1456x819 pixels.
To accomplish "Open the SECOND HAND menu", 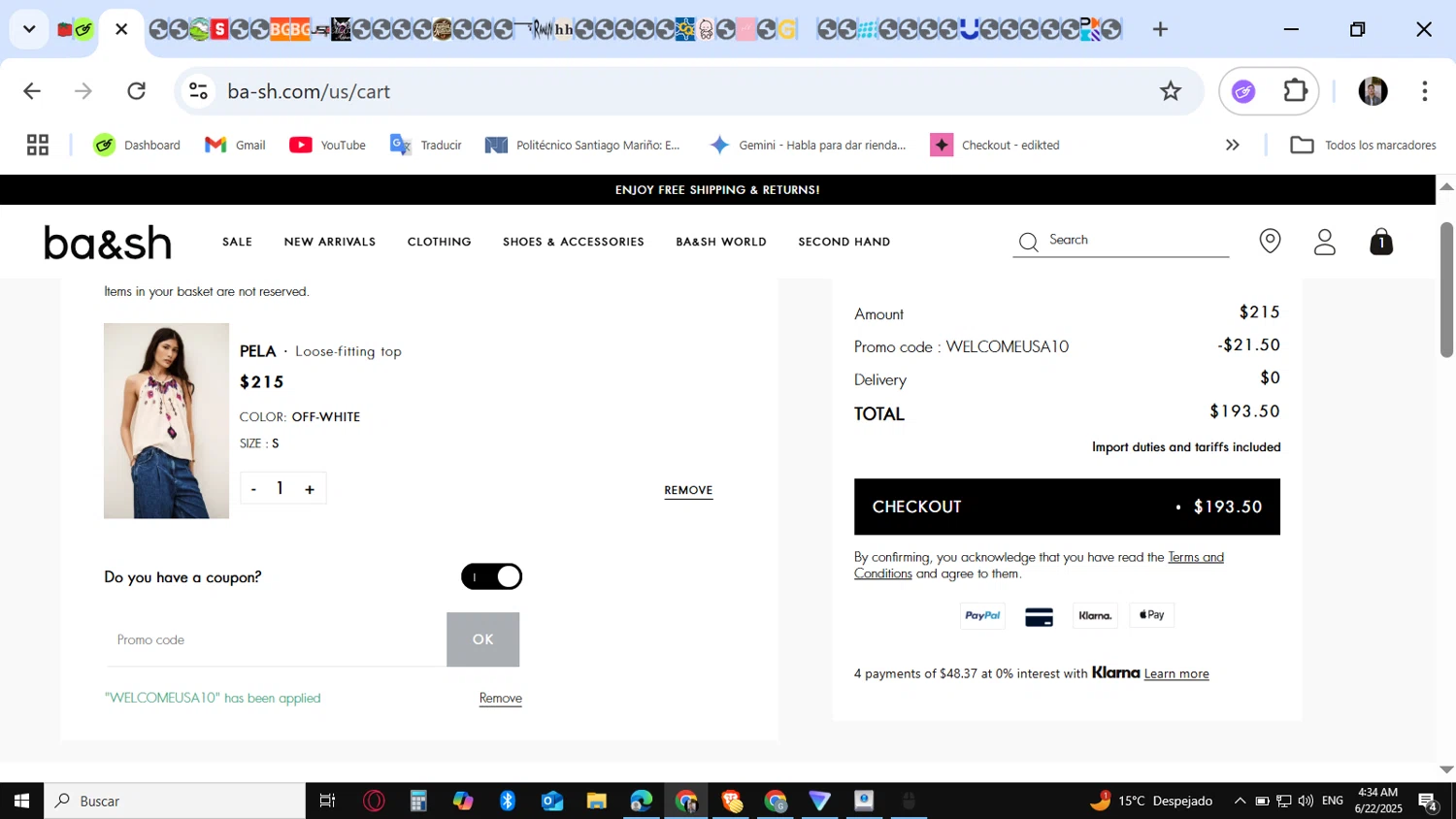I will [x=844, y=242].
